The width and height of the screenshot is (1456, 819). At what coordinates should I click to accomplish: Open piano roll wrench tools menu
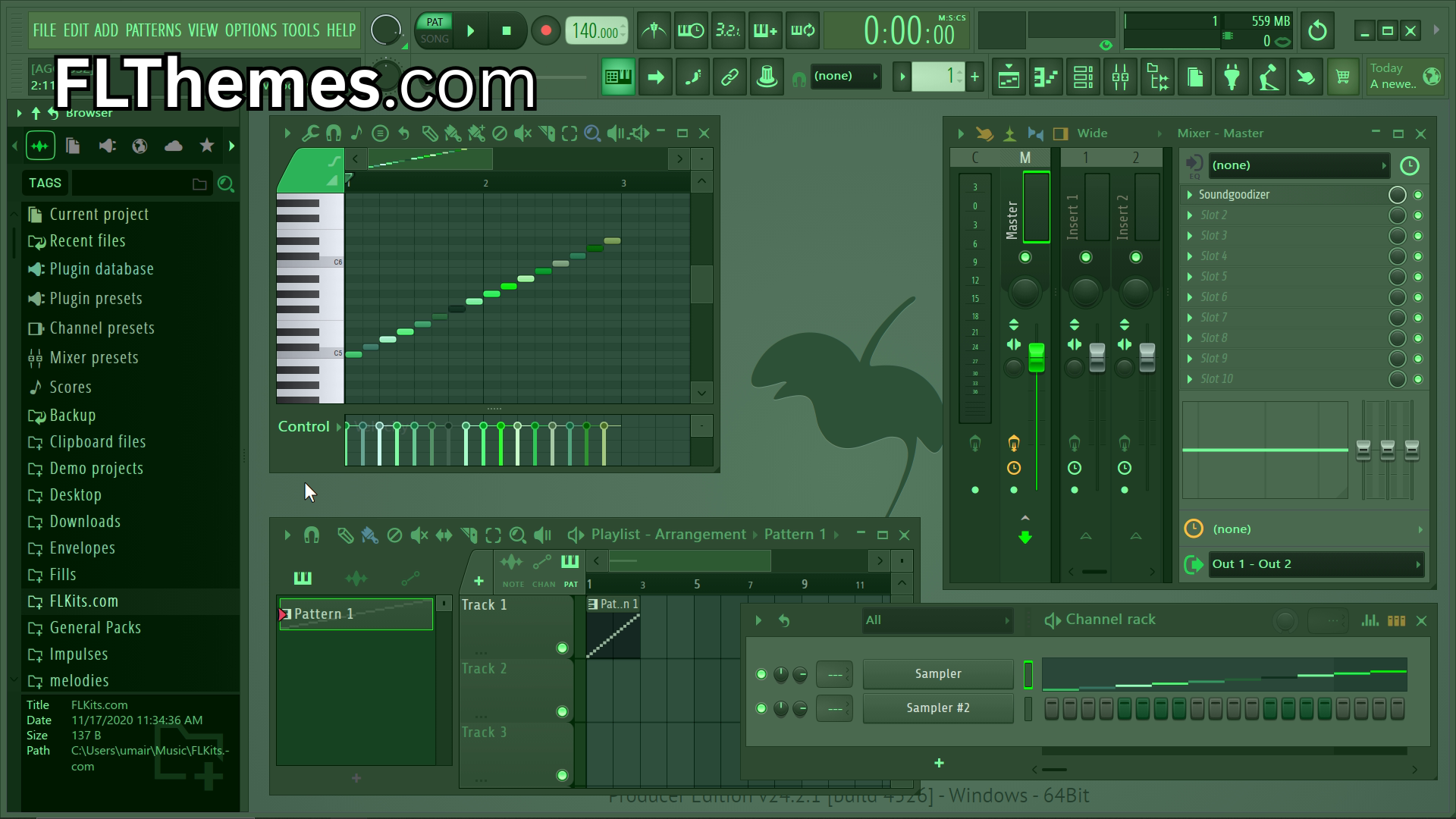coord(310,133)
